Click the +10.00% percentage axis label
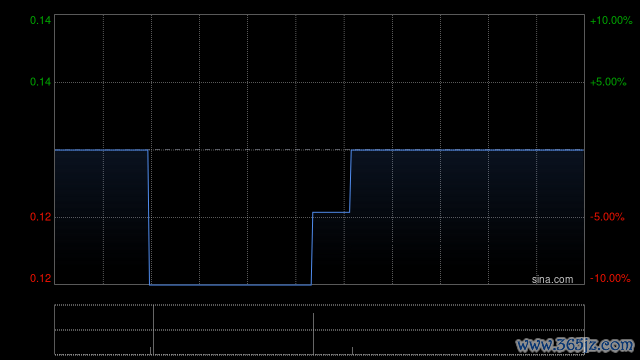 [611, 20]
